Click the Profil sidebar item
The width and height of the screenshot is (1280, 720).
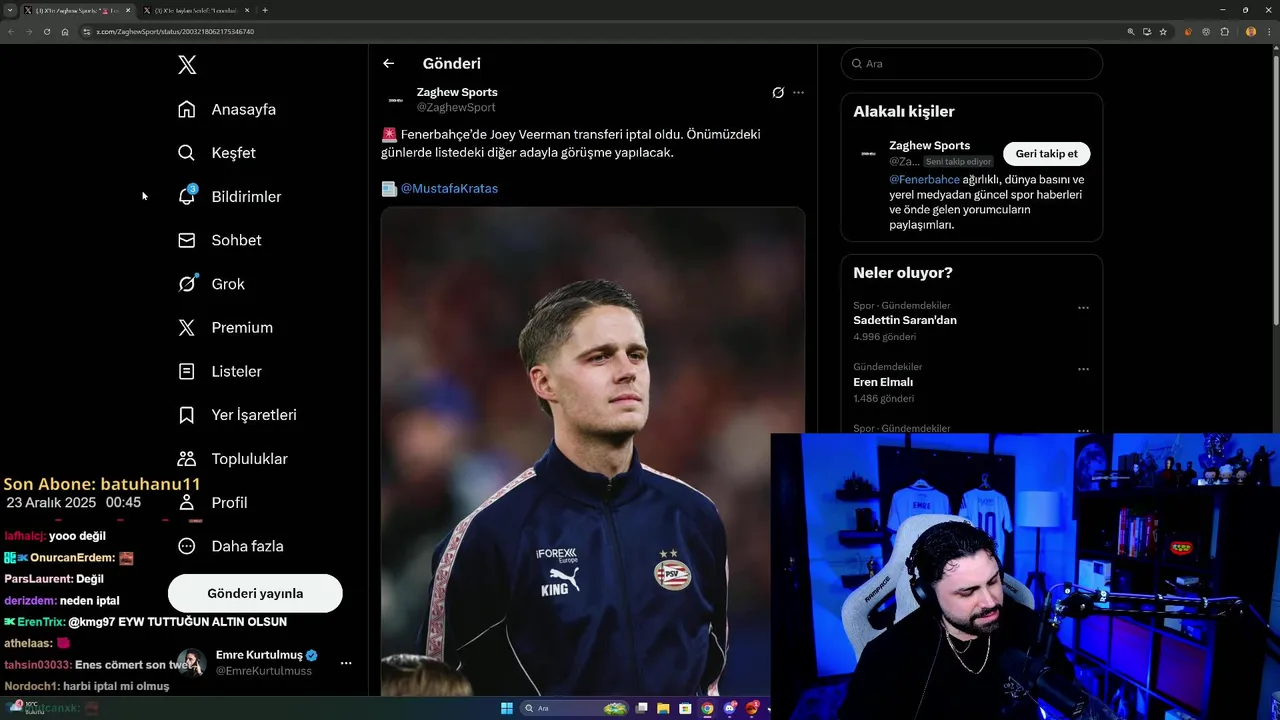tap(213, 502)
